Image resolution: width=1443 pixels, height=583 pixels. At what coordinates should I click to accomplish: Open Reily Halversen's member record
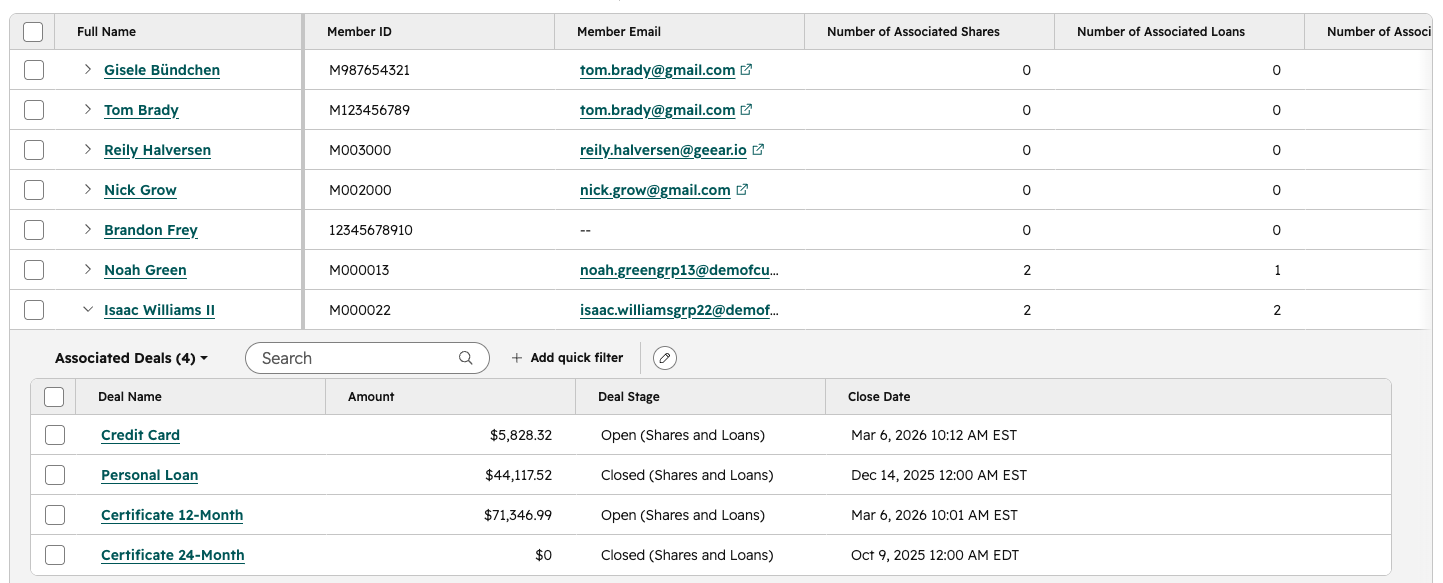[x=157, y=150]
